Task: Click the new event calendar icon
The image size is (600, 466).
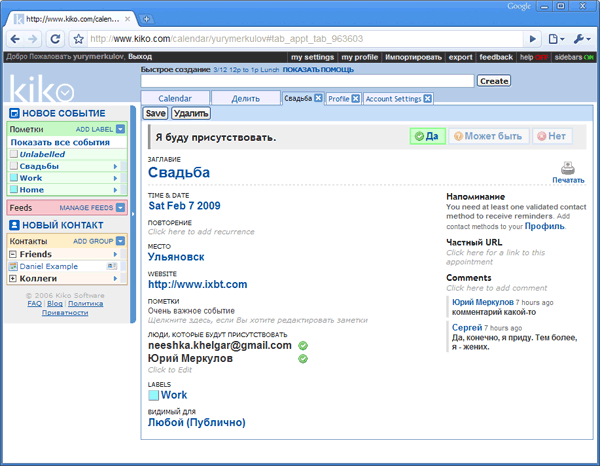Action: (14, 113)
